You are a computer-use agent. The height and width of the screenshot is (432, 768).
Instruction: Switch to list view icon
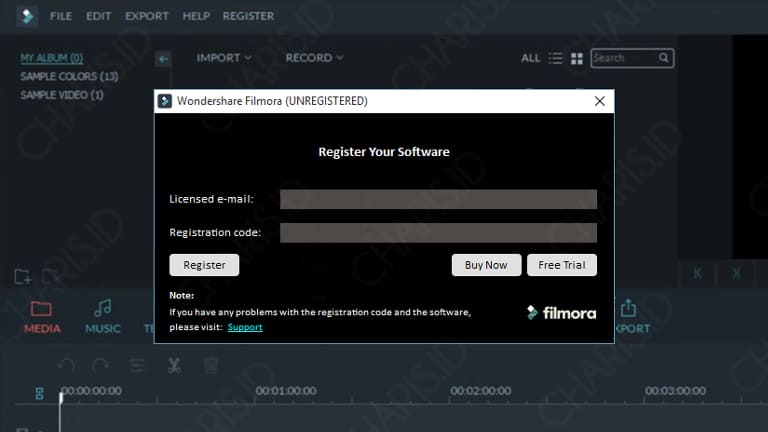[x=555, y=58]
